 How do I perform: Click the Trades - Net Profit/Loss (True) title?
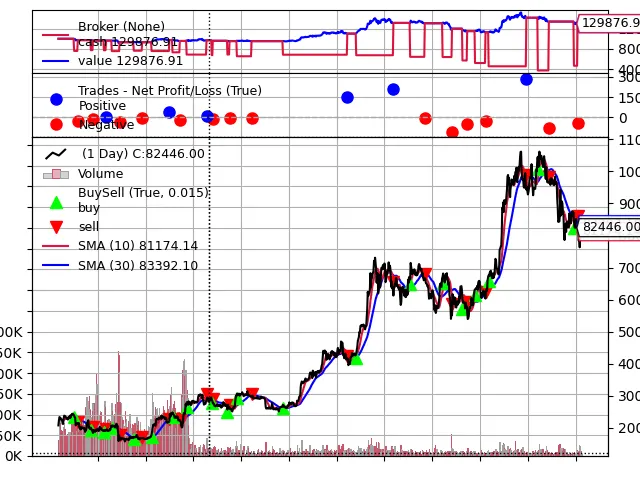pos(170,91)
